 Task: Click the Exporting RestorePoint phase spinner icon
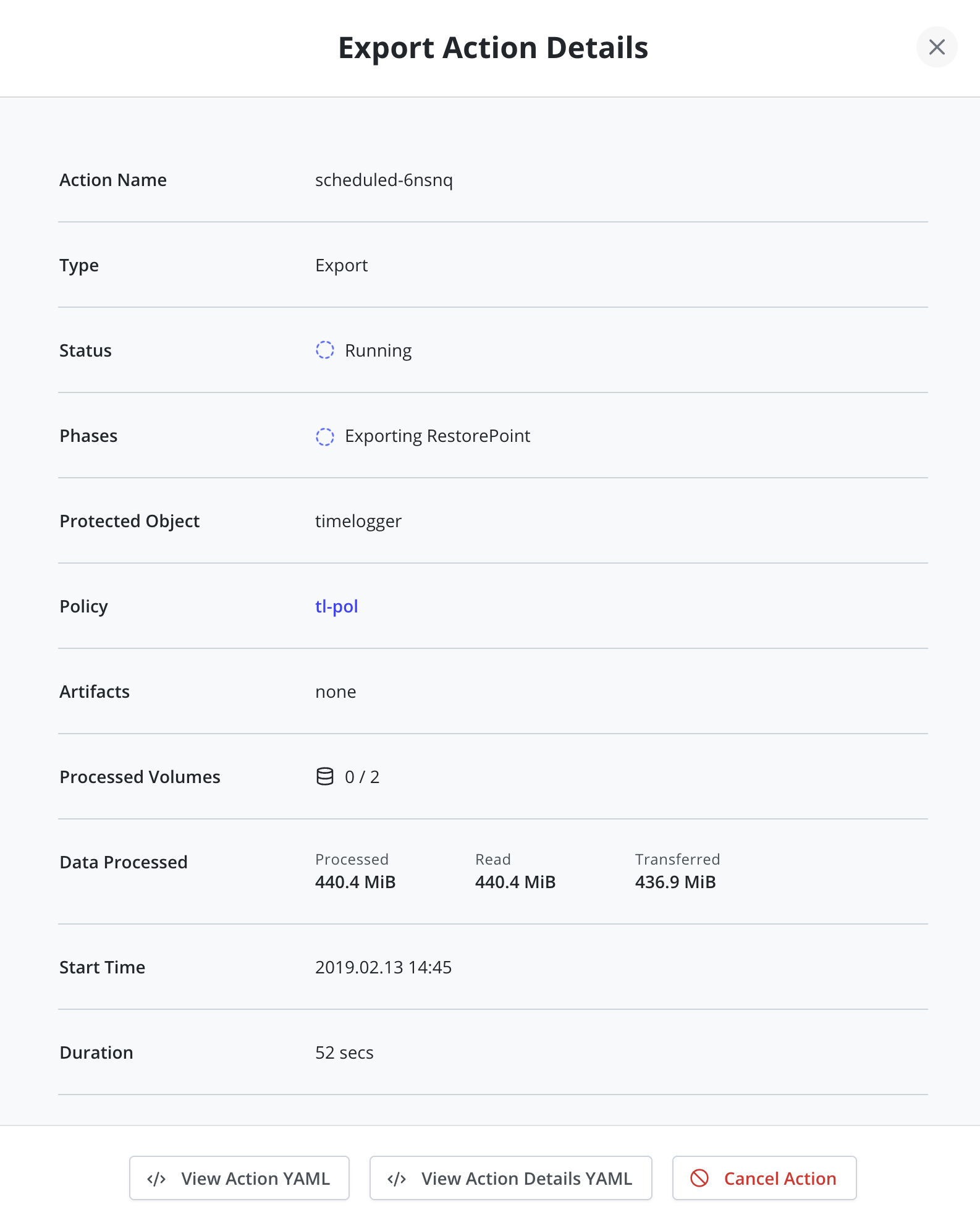325,436
